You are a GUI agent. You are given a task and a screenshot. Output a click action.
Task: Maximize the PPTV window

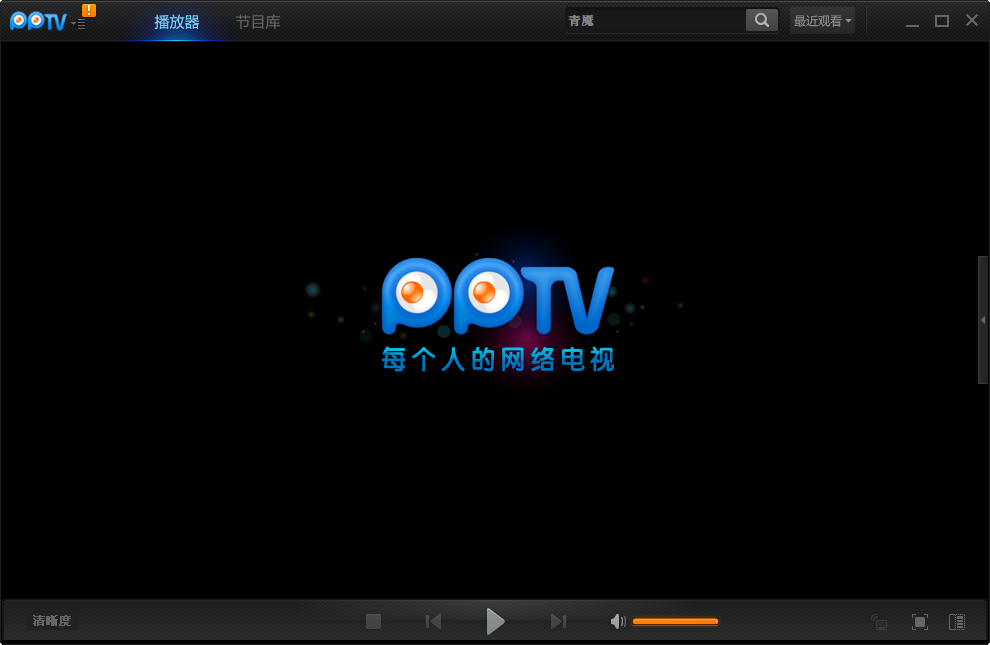(942, 21)
